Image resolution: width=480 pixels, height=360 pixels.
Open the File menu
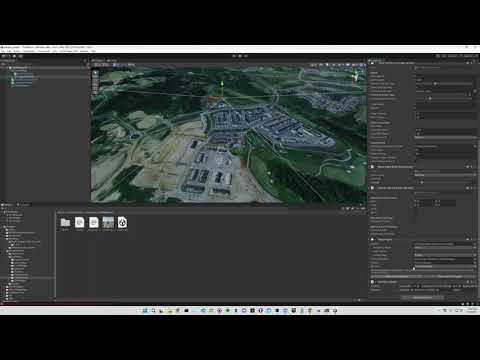(x=3, y=51)
